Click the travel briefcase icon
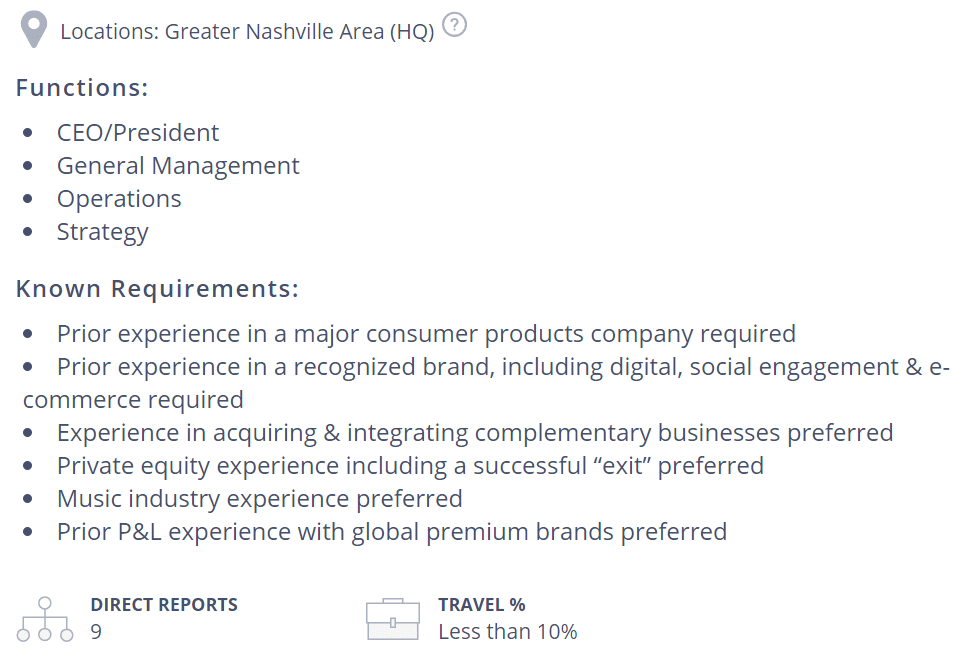The width and height of the screenshot is (976, 668). click(x=393, y=619)
